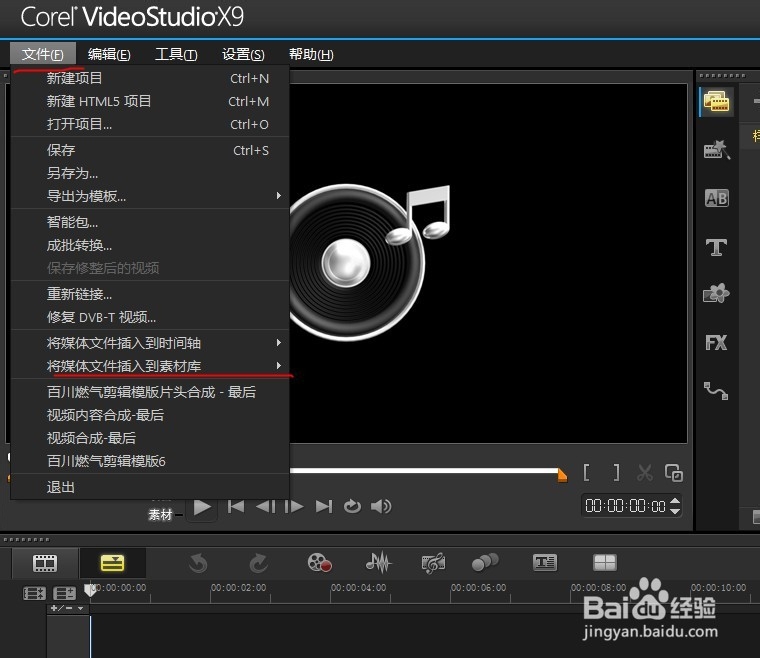
Task: Choose 打开项目... menu entry
Action: (x=149, y=124)
